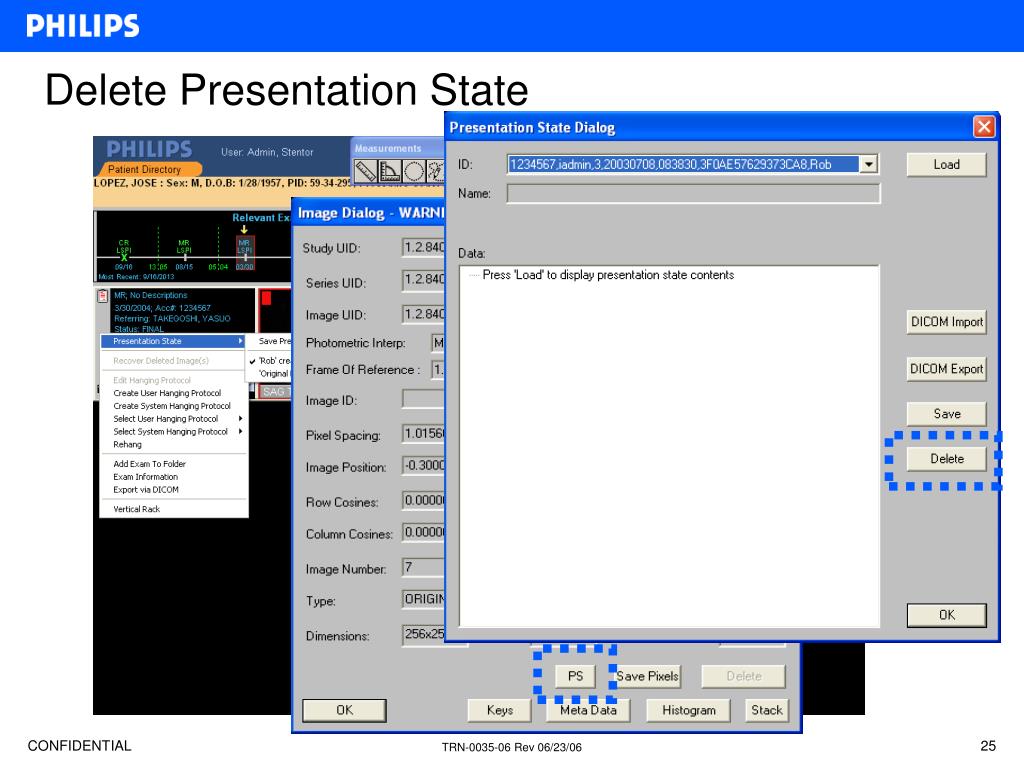Close the Presentation State Dialog window

pyautogui.click(x=984, y=127)
